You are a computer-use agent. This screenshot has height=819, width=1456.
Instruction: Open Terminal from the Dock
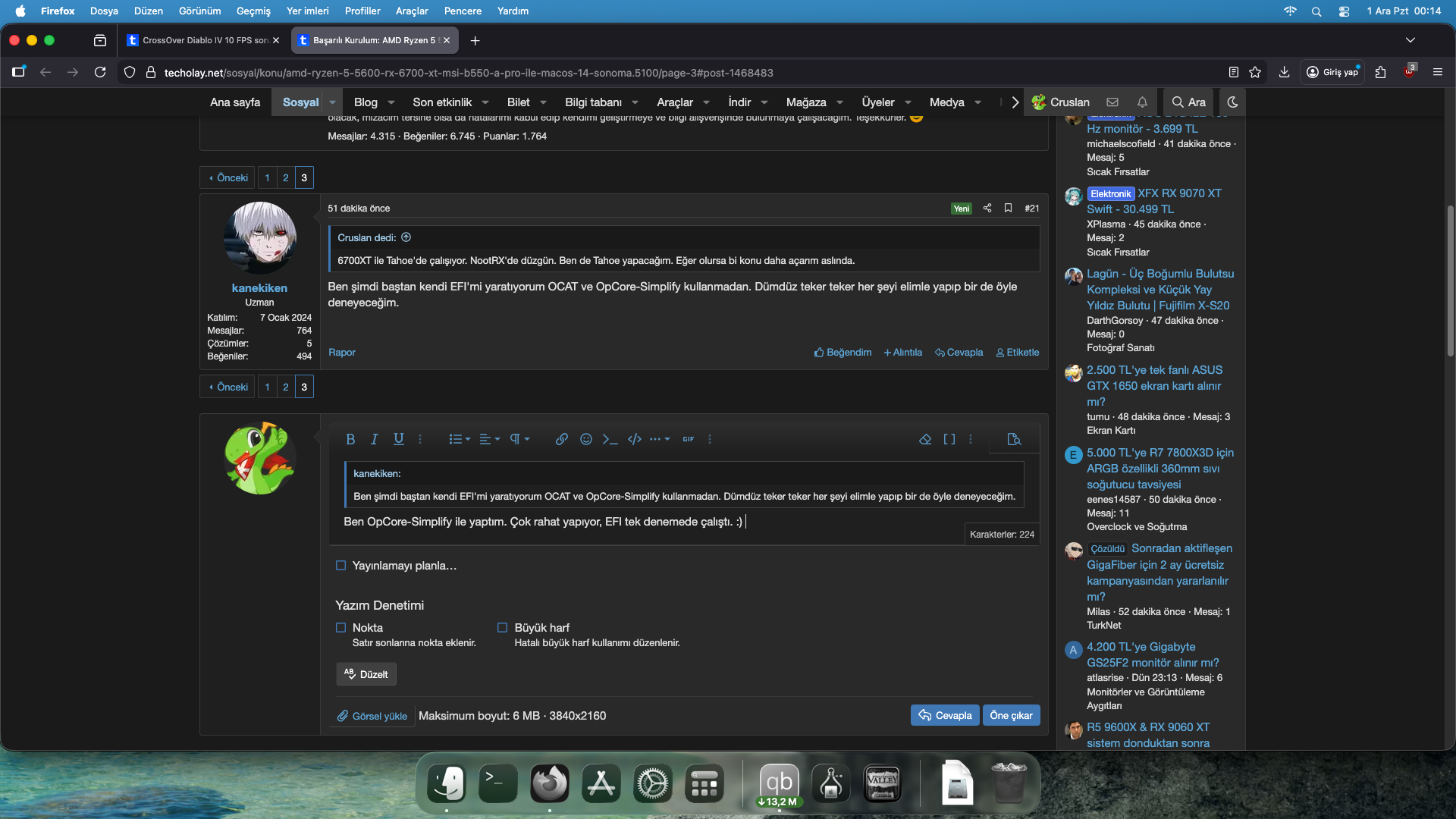point(498,783)
